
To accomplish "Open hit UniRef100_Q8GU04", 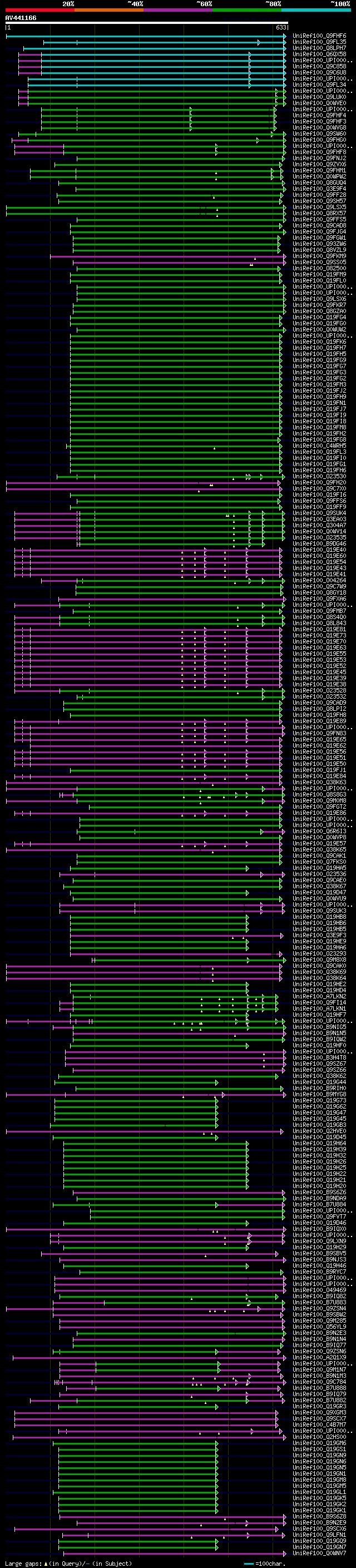I will (319, 182).
